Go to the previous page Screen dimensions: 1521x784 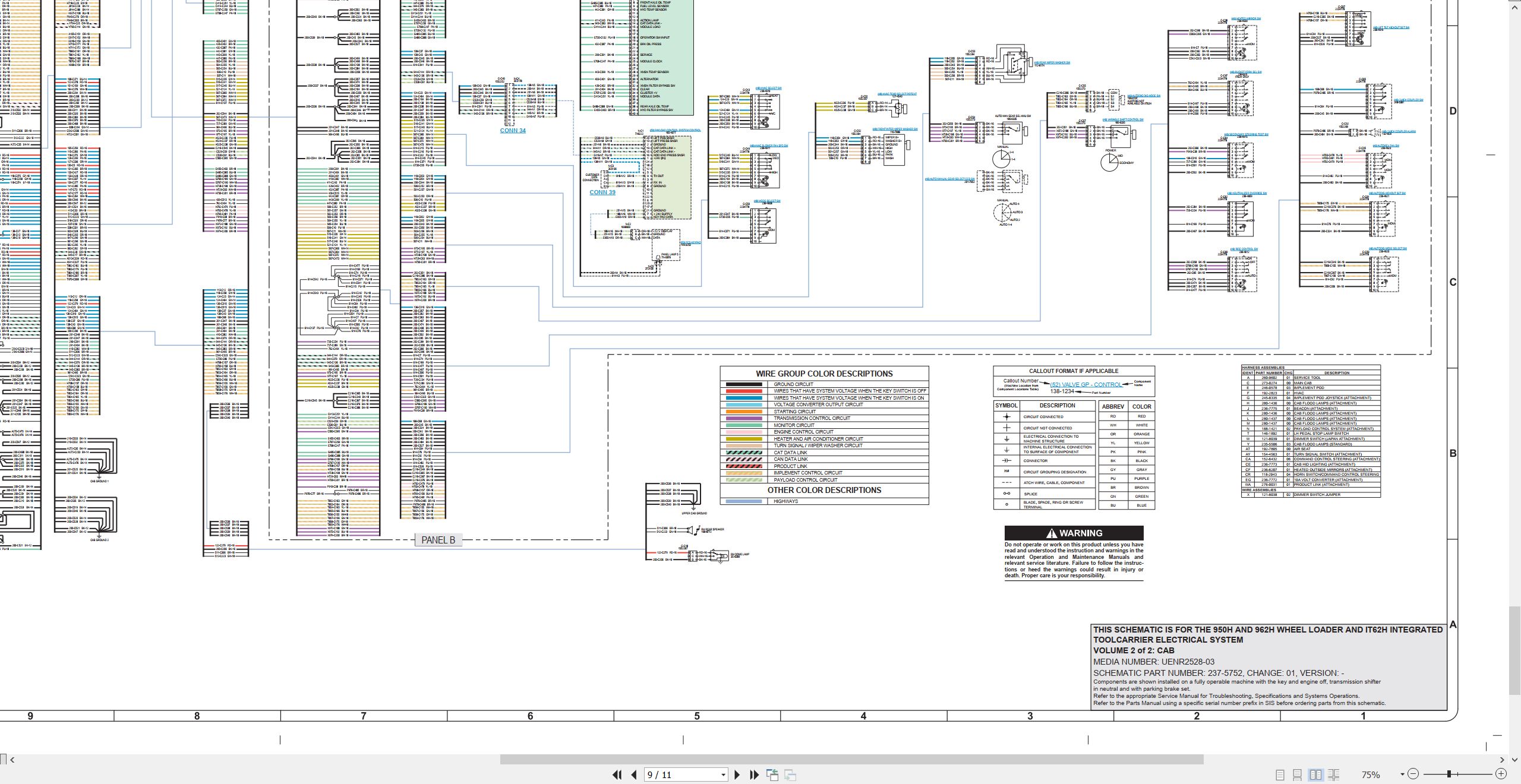coord(634,774)
